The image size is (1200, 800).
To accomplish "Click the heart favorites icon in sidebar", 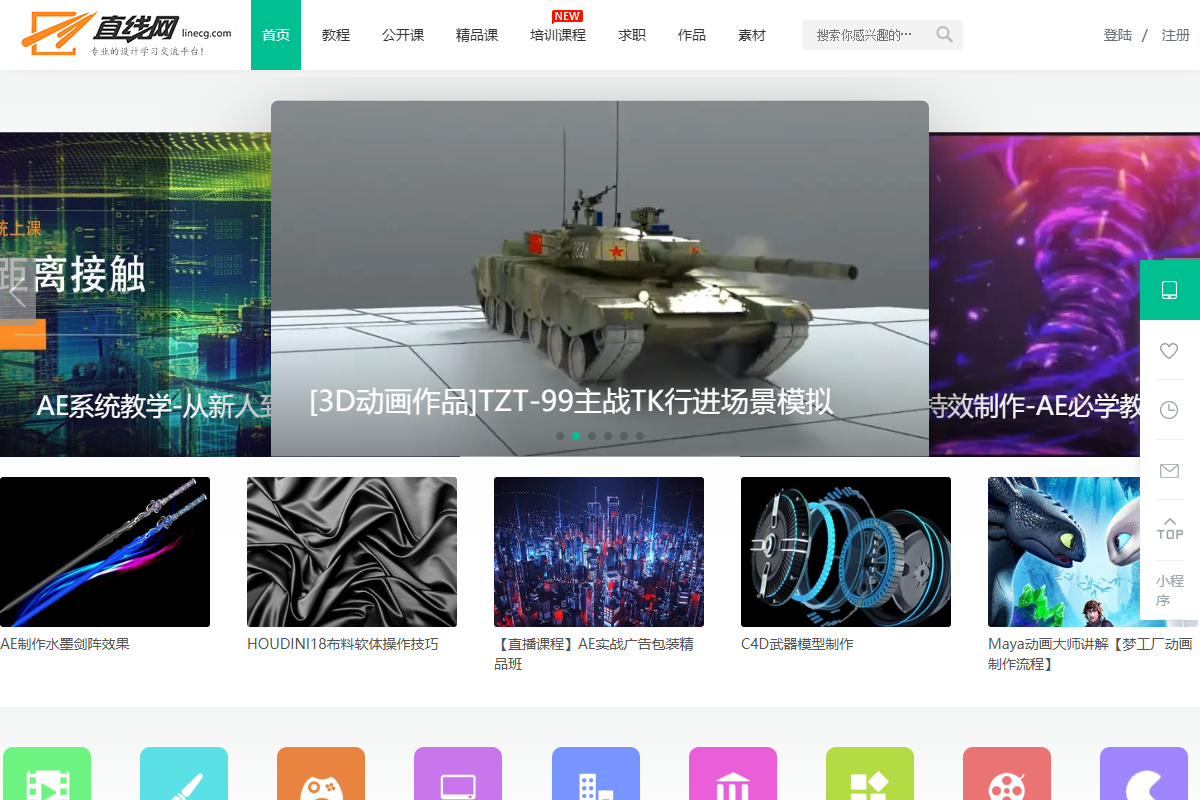I will [x=1168, y=351].
